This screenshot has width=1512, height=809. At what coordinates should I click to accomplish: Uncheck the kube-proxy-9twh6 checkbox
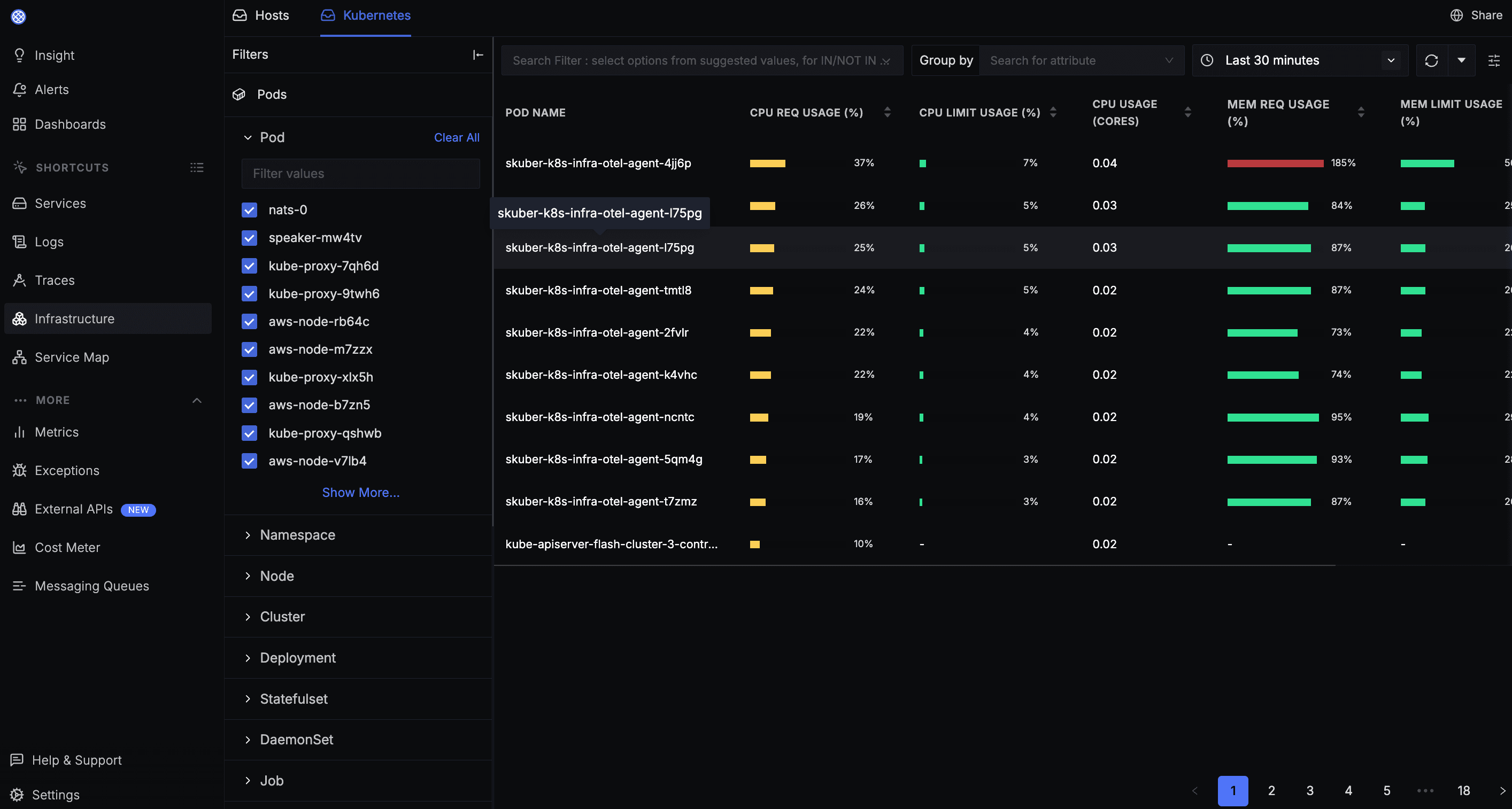(x=250, y=294)
